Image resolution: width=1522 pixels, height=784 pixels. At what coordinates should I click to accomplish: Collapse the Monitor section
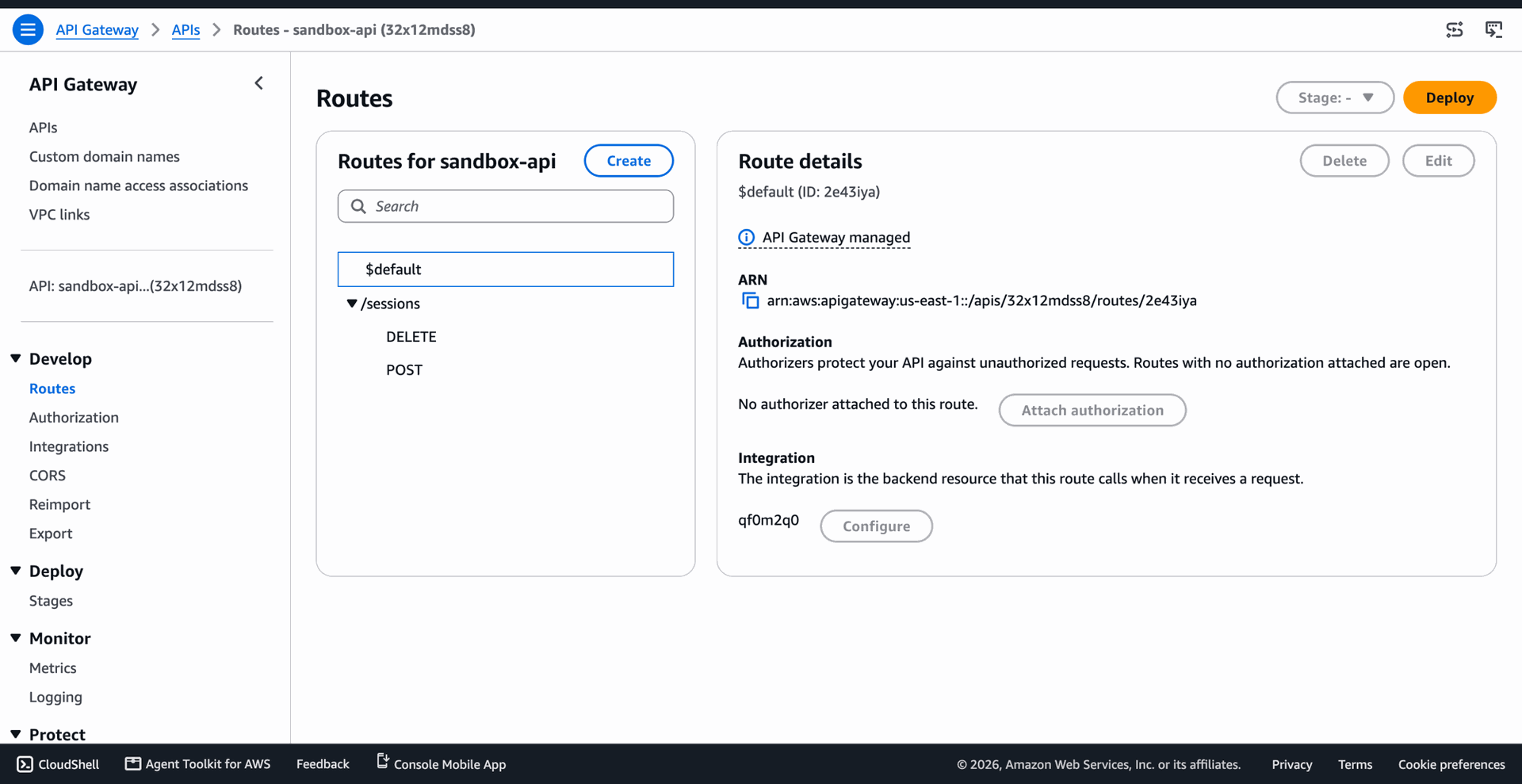coord(16,638)
